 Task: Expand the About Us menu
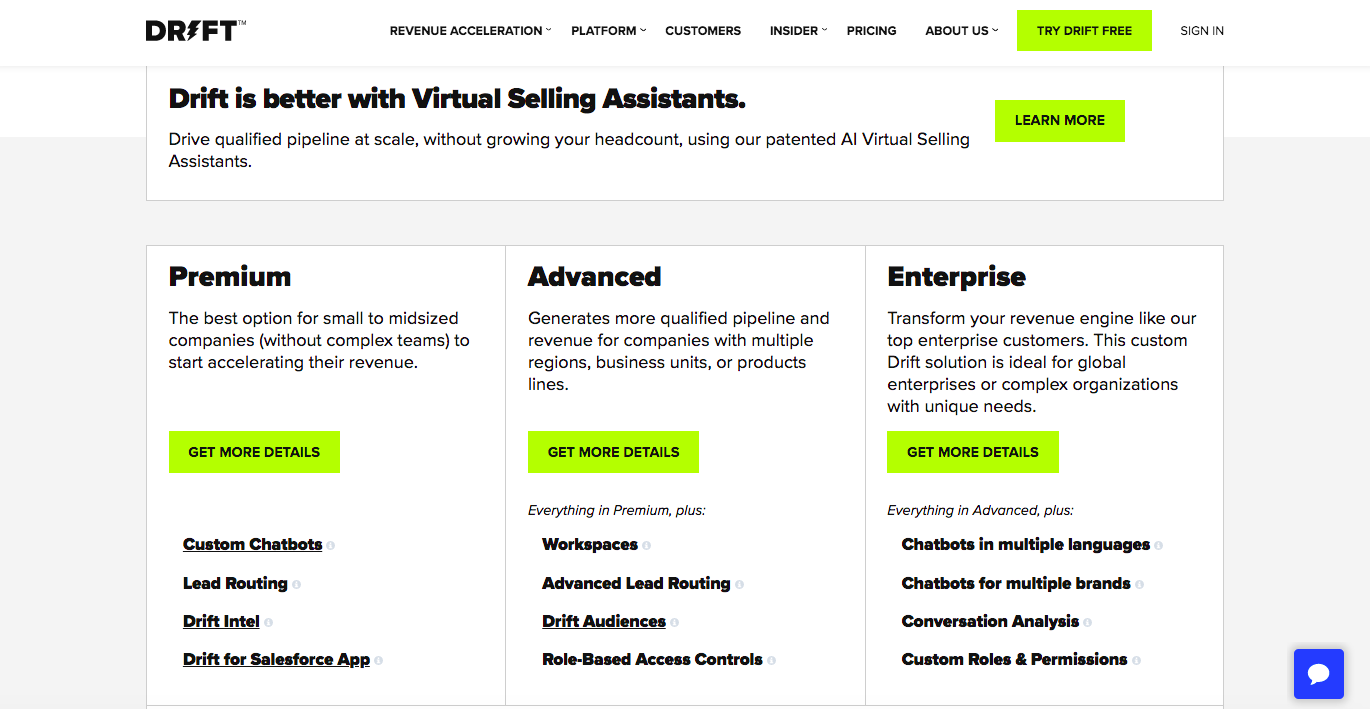(961, 31)
